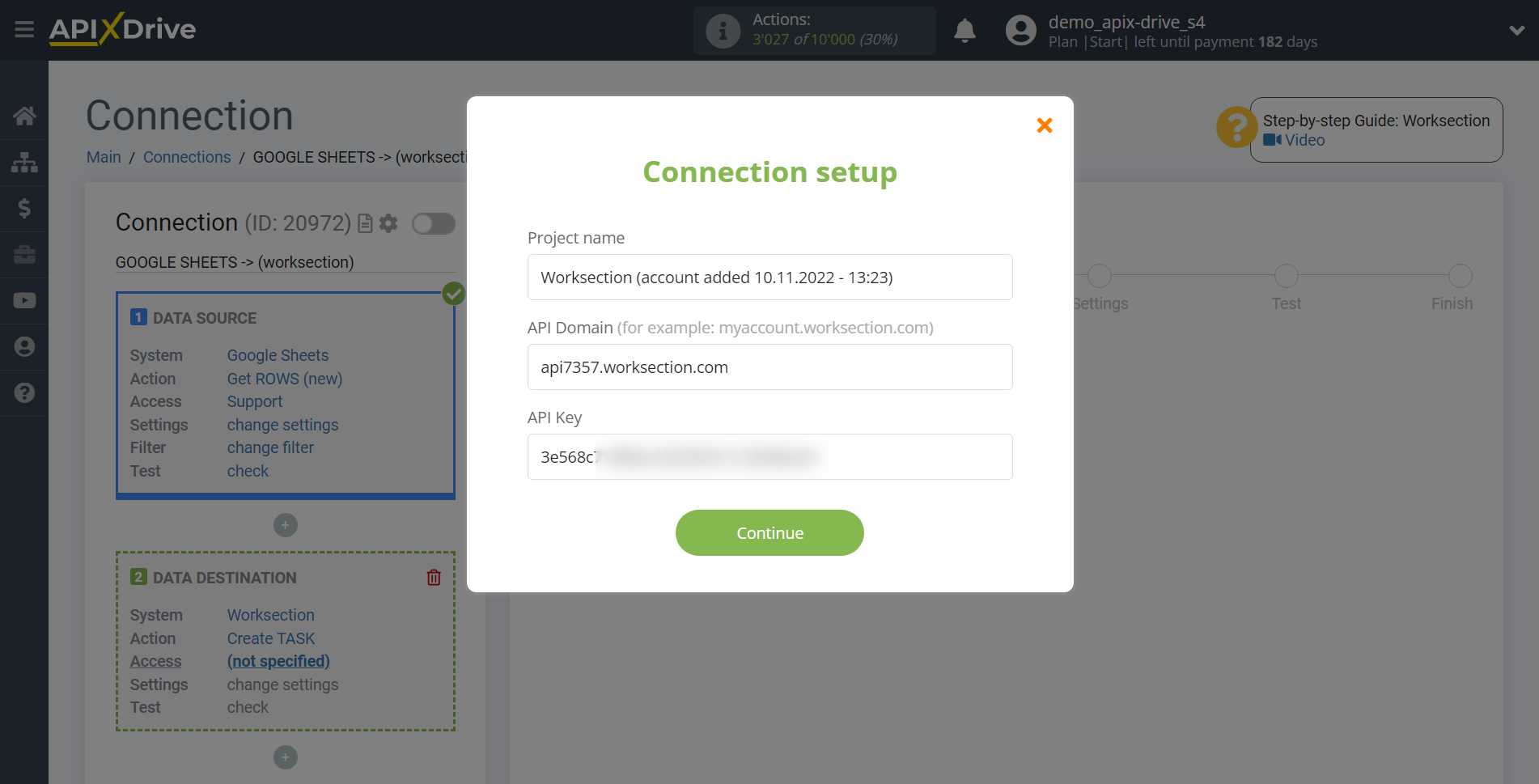Open the help question icon in sidebar
The height and width of the screenshot is (784, 1539).
24,392
